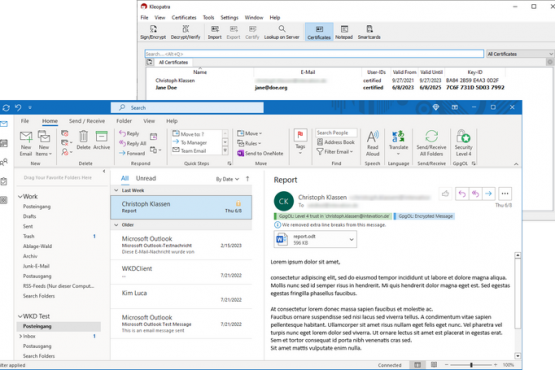
Task: Click New Email in Outlook ribbon
Action: [26, 143]
